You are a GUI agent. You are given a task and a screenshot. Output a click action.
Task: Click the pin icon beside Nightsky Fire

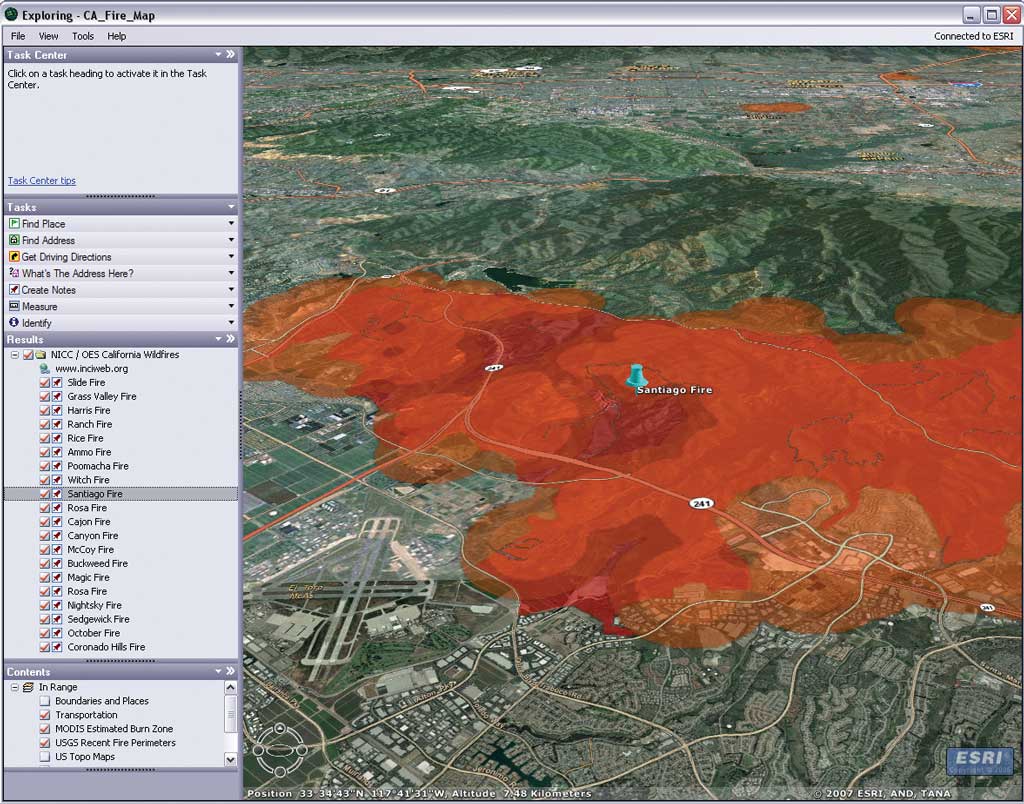[57, 605]
